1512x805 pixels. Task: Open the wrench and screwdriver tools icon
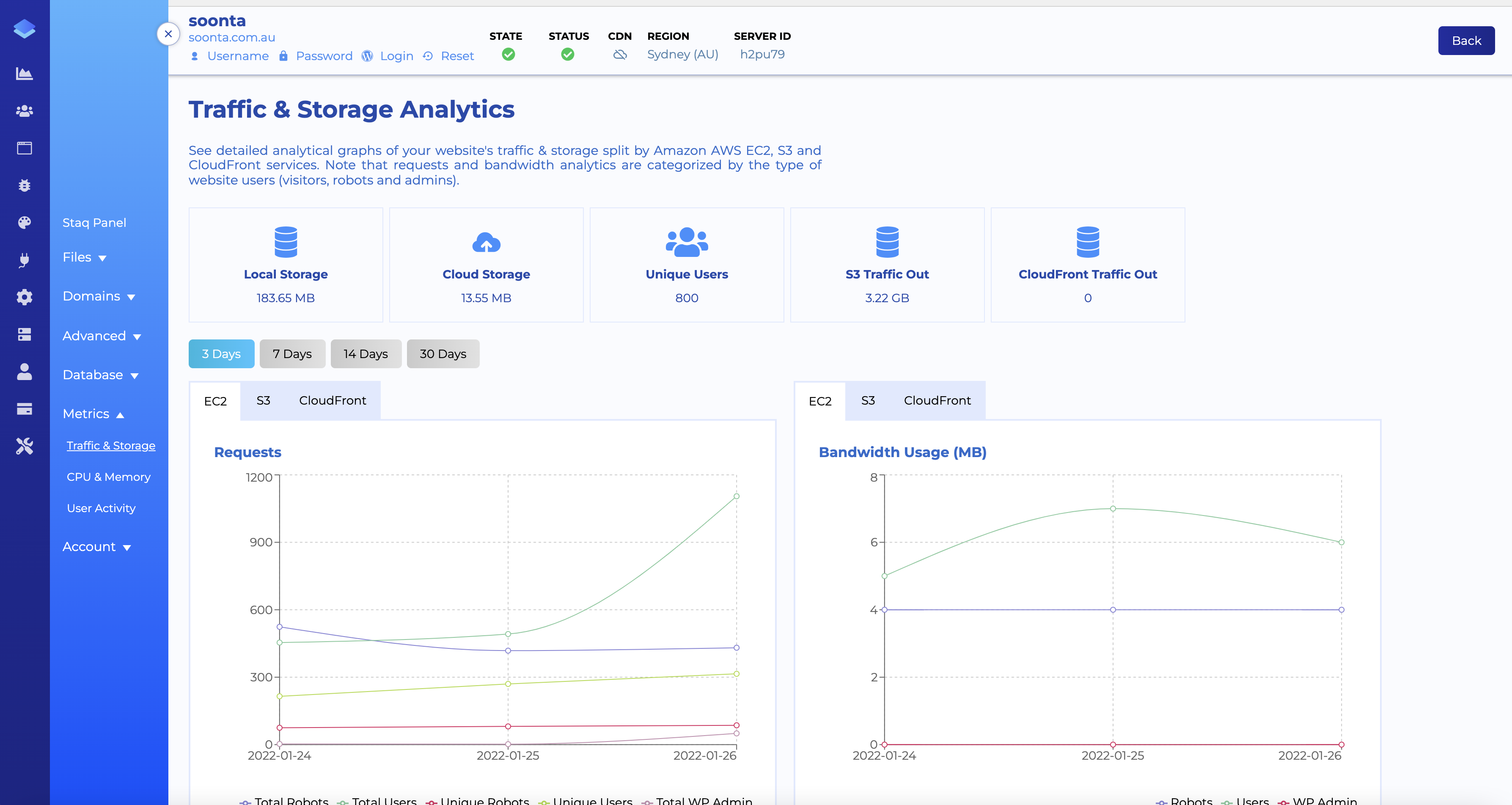point(24,446)
